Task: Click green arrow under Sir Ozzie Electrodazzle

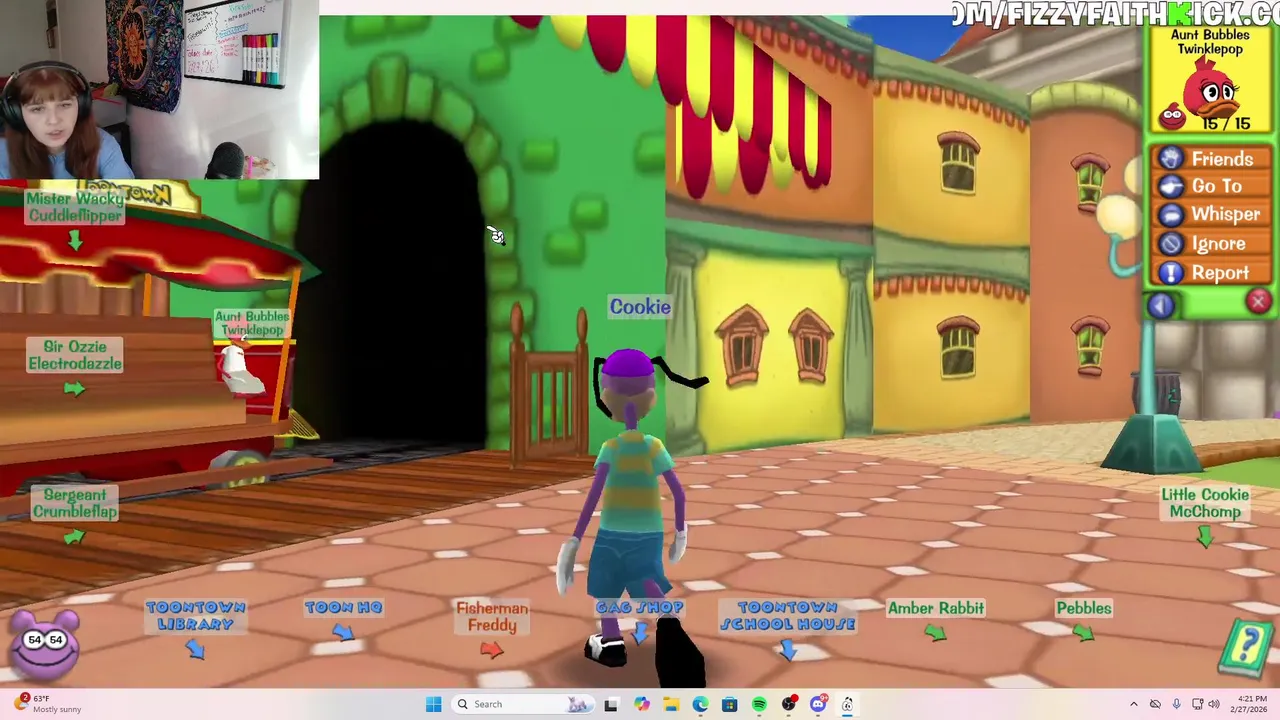Action: point(75,389)
